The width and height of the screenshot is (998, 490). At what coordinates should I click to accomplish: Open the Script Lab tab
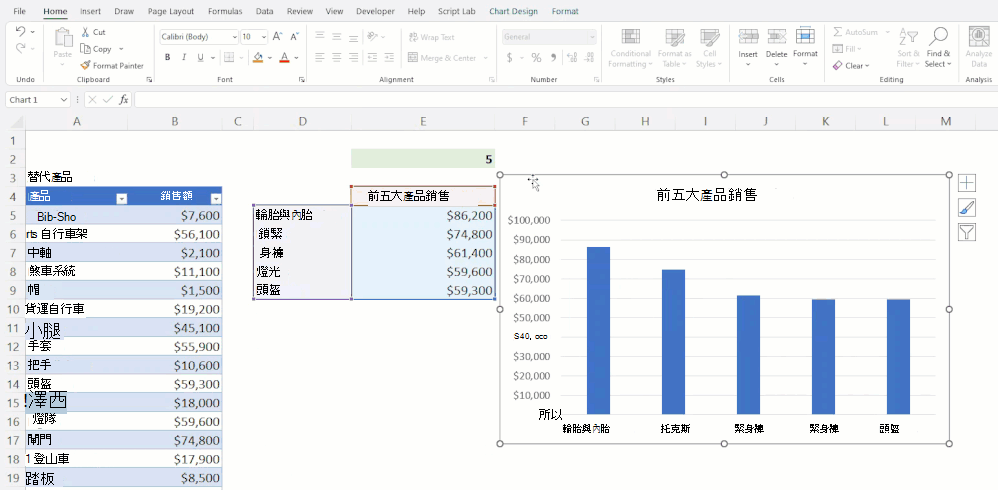point(456,11)
